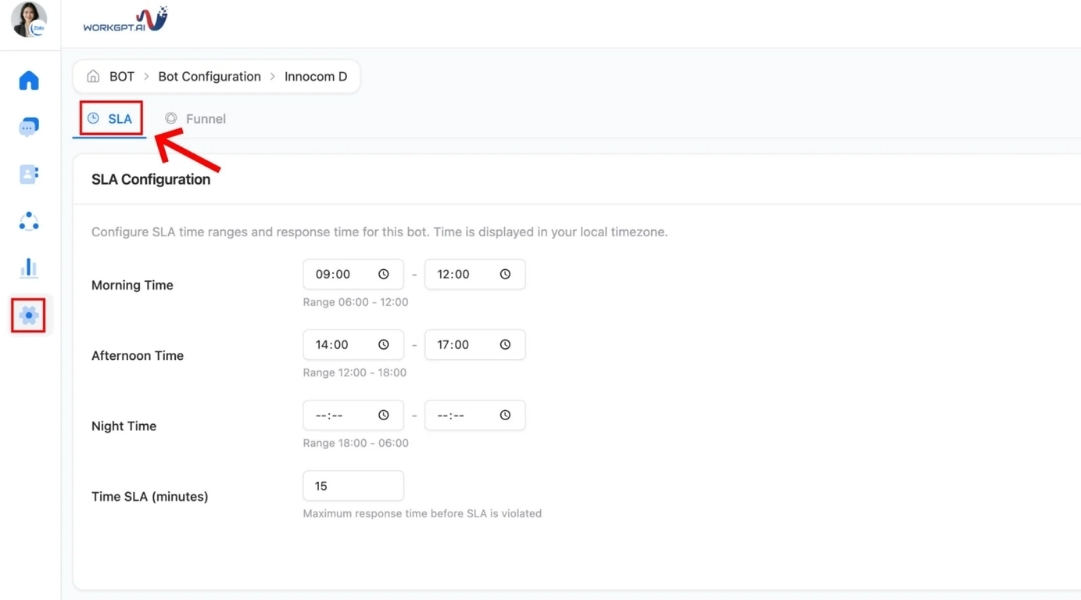This screenshot has width=1081, height=600.
Task: Go to the Home sidebar icon
Action: (x=29, y=81)
